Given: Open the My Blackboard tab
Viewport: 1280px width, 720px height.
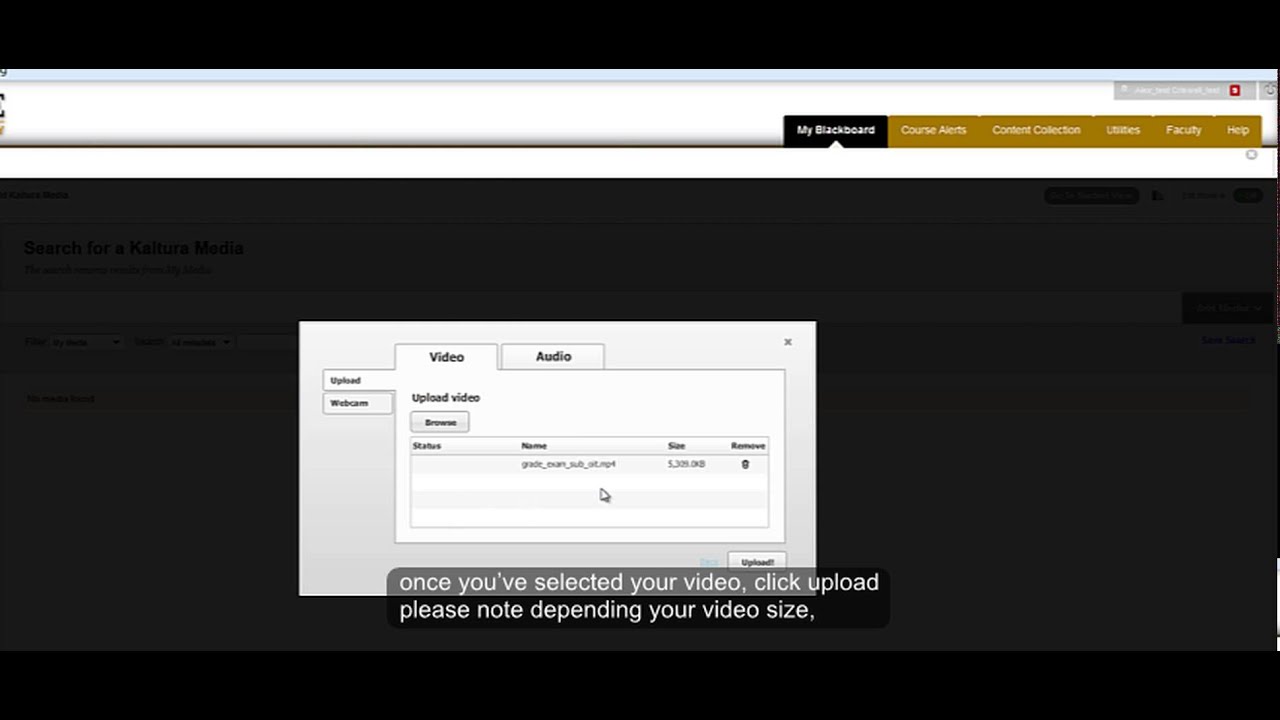Looking at the screenshot, I should pyautogui.click(x=835, y=130).
